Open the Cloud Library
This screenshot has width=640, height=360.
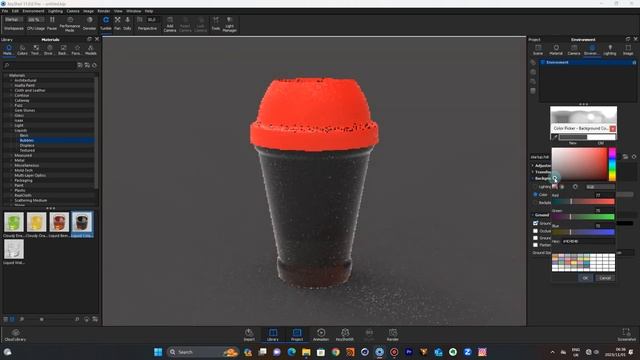[x=15, y=335]
